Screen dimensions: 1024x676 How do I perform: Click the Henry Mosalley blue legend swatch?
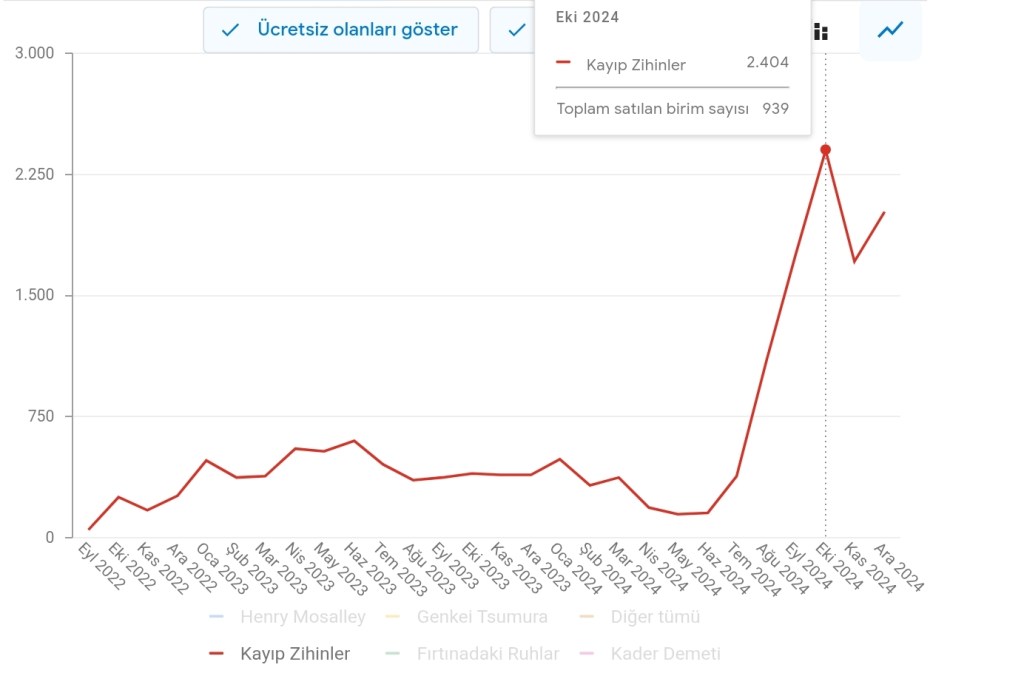coord(217,617)
